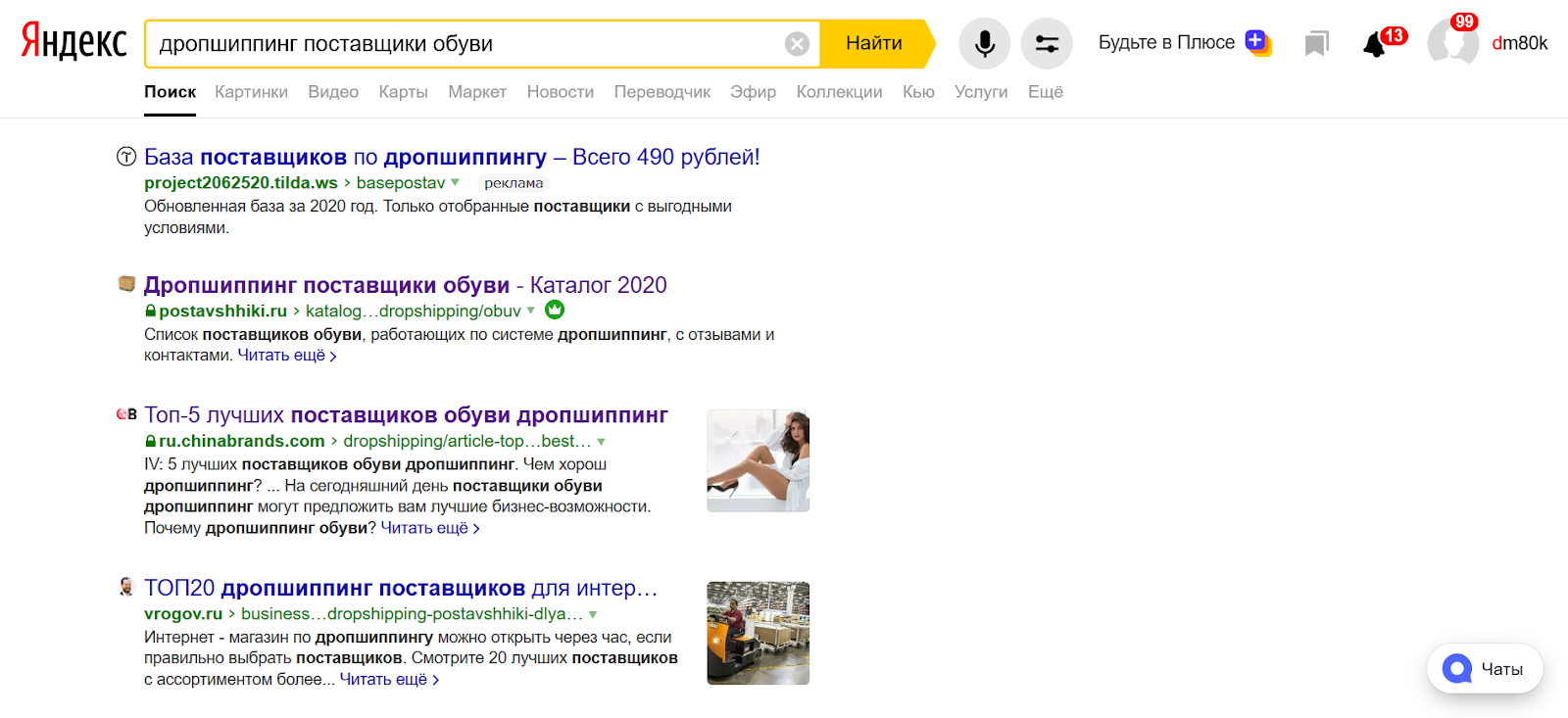1568x718 pixels.
Task: Click the green lock icon for postavshhiki.ru
Action: point(151,311)
